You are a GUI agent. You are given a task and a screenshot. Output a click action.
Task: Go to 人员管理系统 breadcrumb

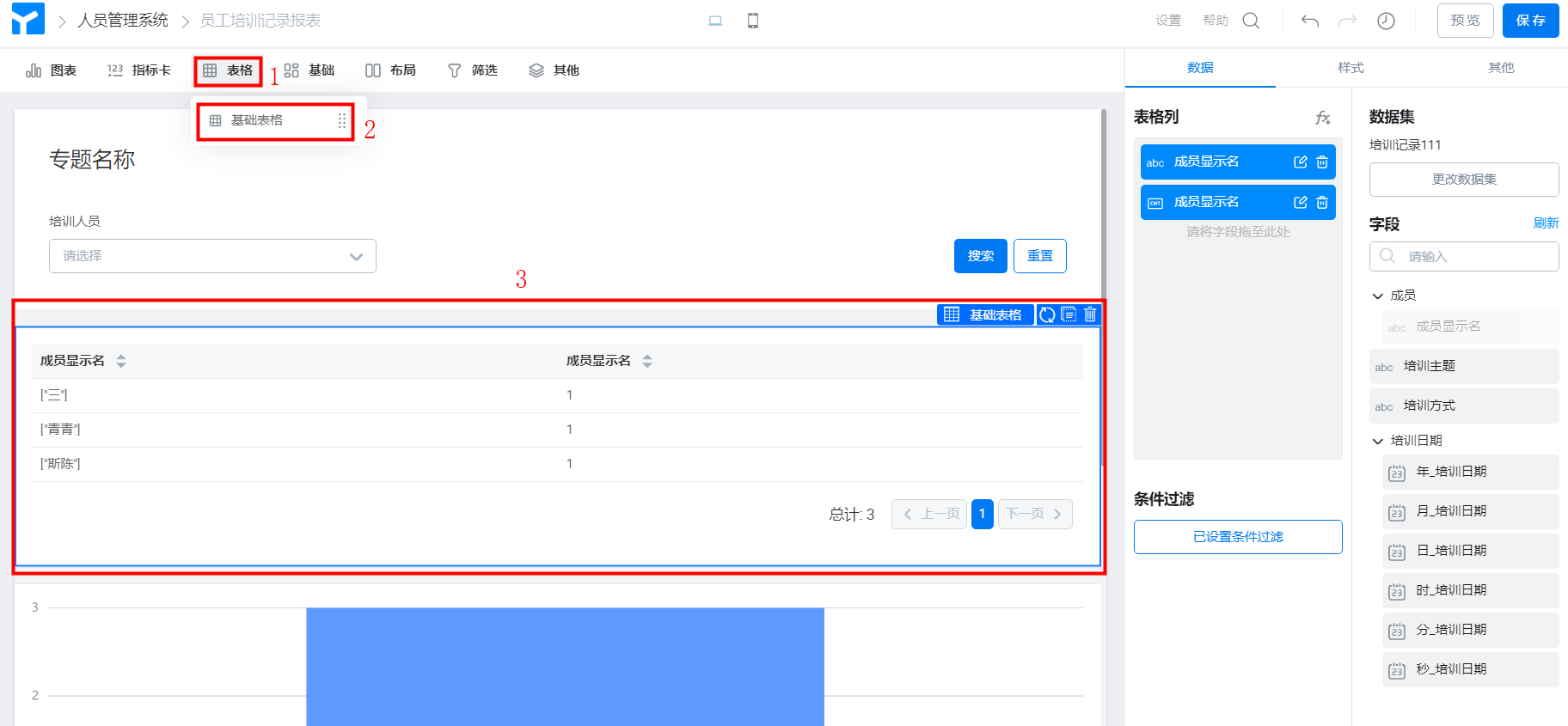123,21
